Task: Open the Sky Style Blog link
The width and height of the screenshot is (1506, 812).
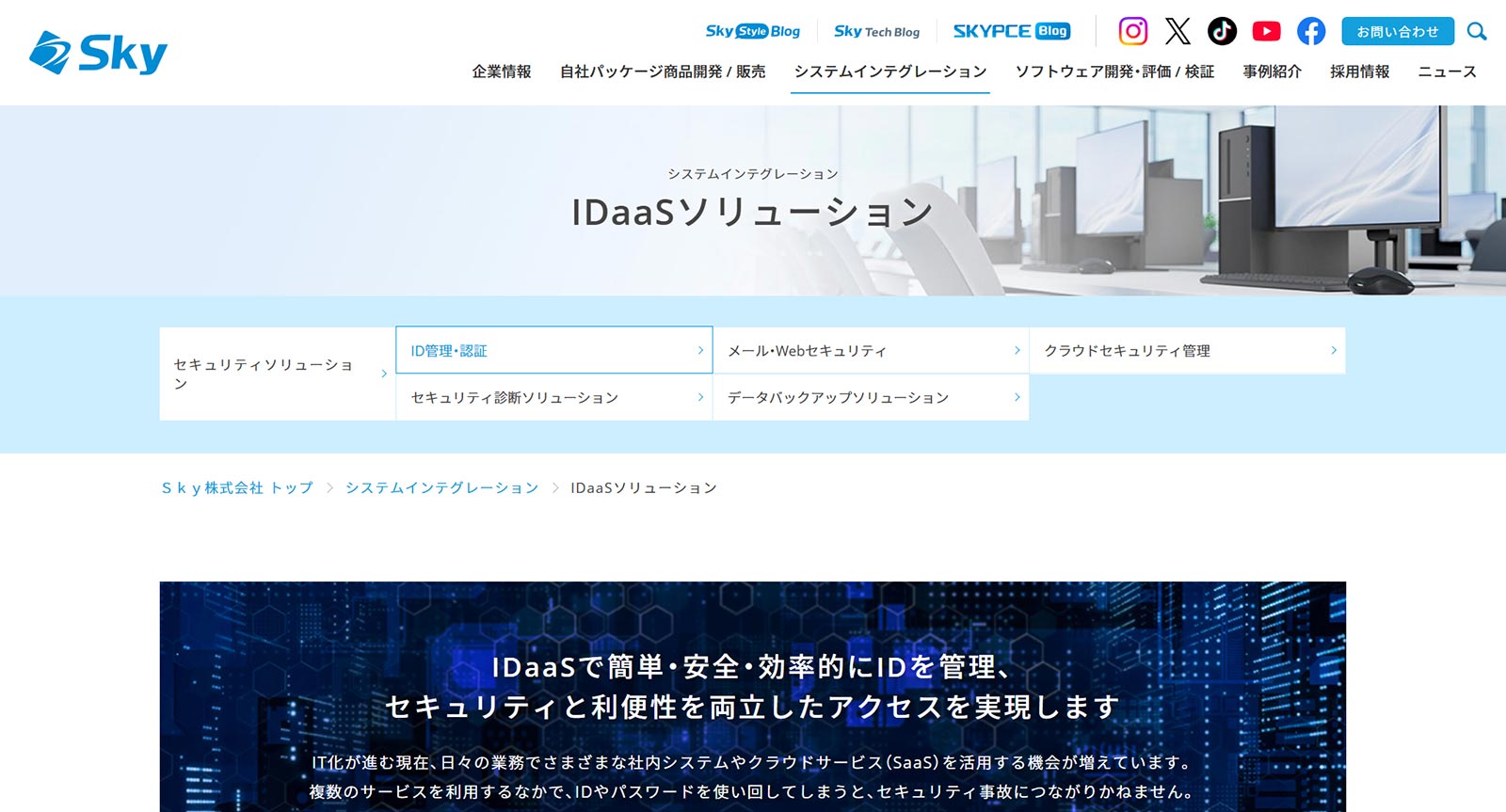Action: click(x=753, y=31)
